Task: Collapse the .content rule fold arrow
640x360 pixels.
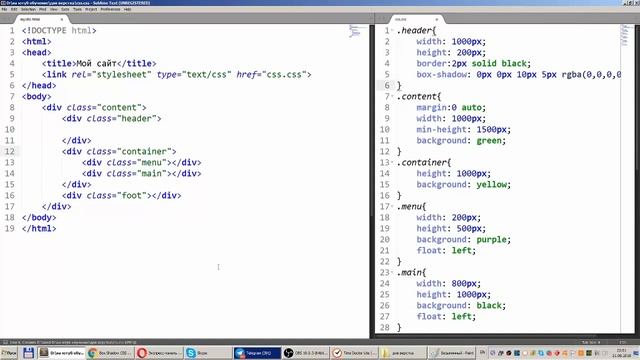Action: coord(392,97)
